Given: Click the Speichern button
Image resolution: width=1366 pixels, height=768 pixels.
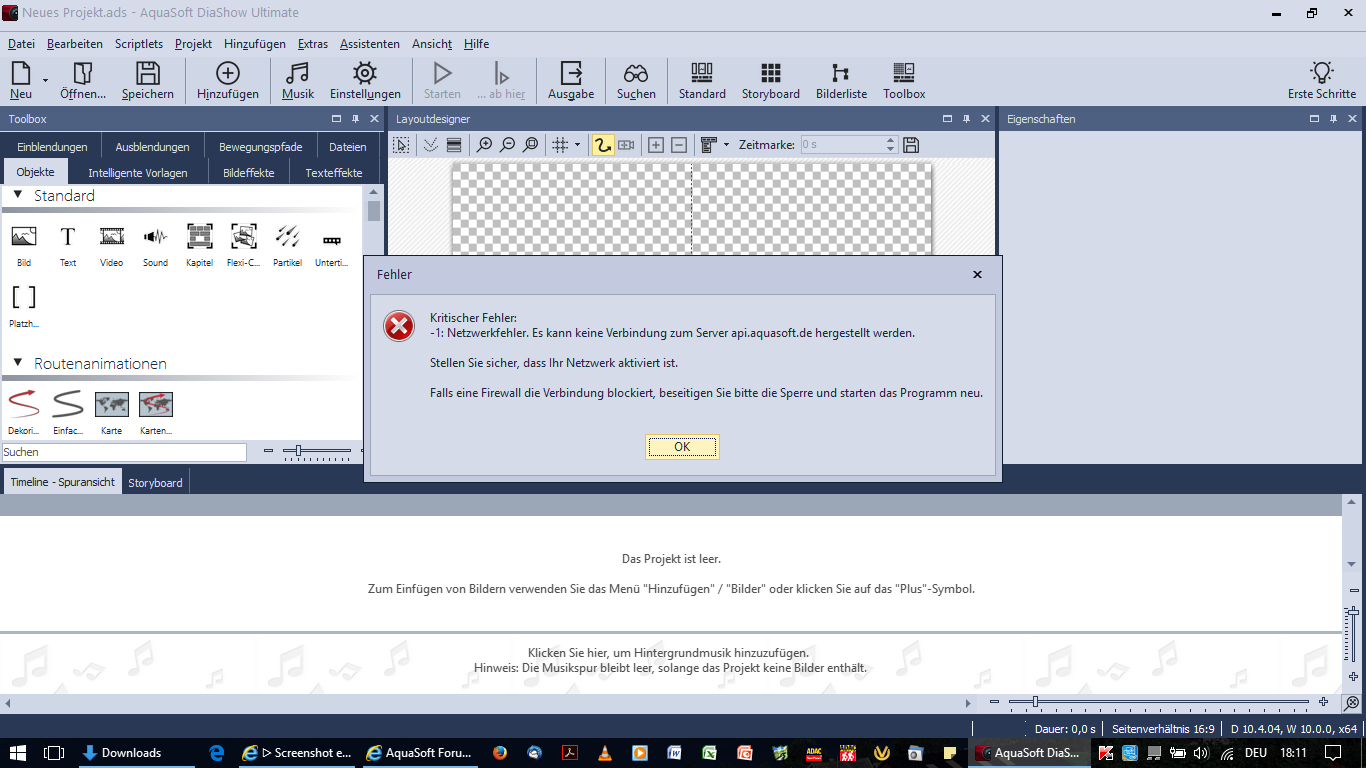Looking at the screenshot, I should point(148,80).
